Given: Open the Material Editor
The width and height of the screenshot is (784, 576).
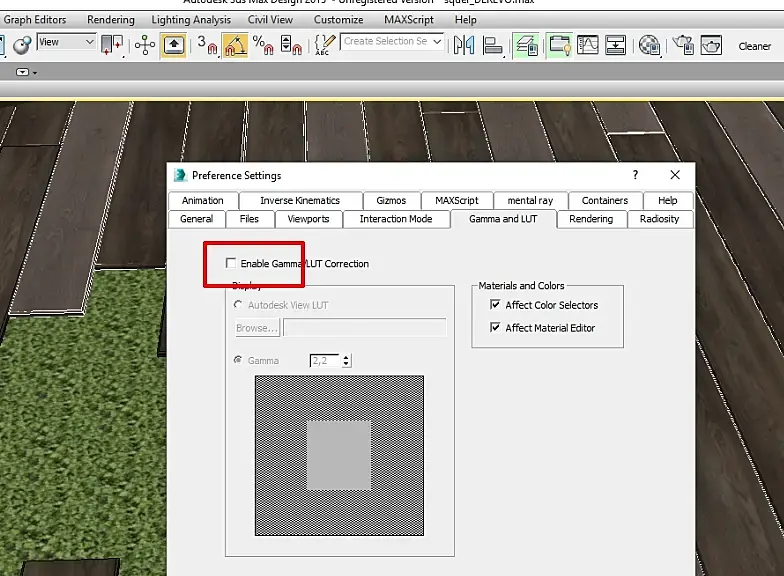Looking at the screenshot, I should (x=650, y=46).
